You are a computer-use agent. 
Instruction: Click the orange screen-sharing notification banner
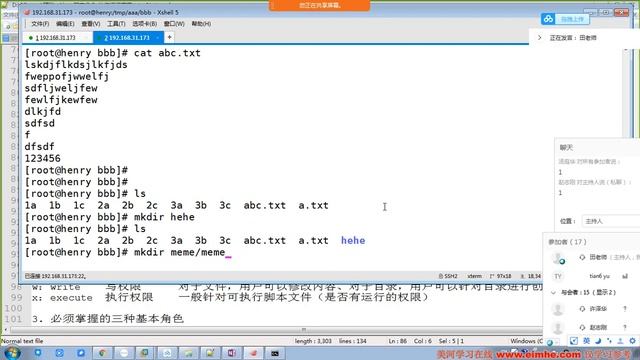[x=320, y=5]
